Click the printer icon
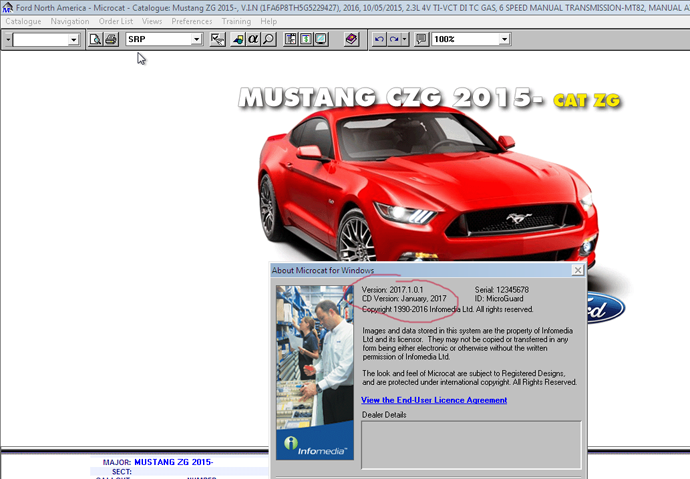 [x=111, y=39]
